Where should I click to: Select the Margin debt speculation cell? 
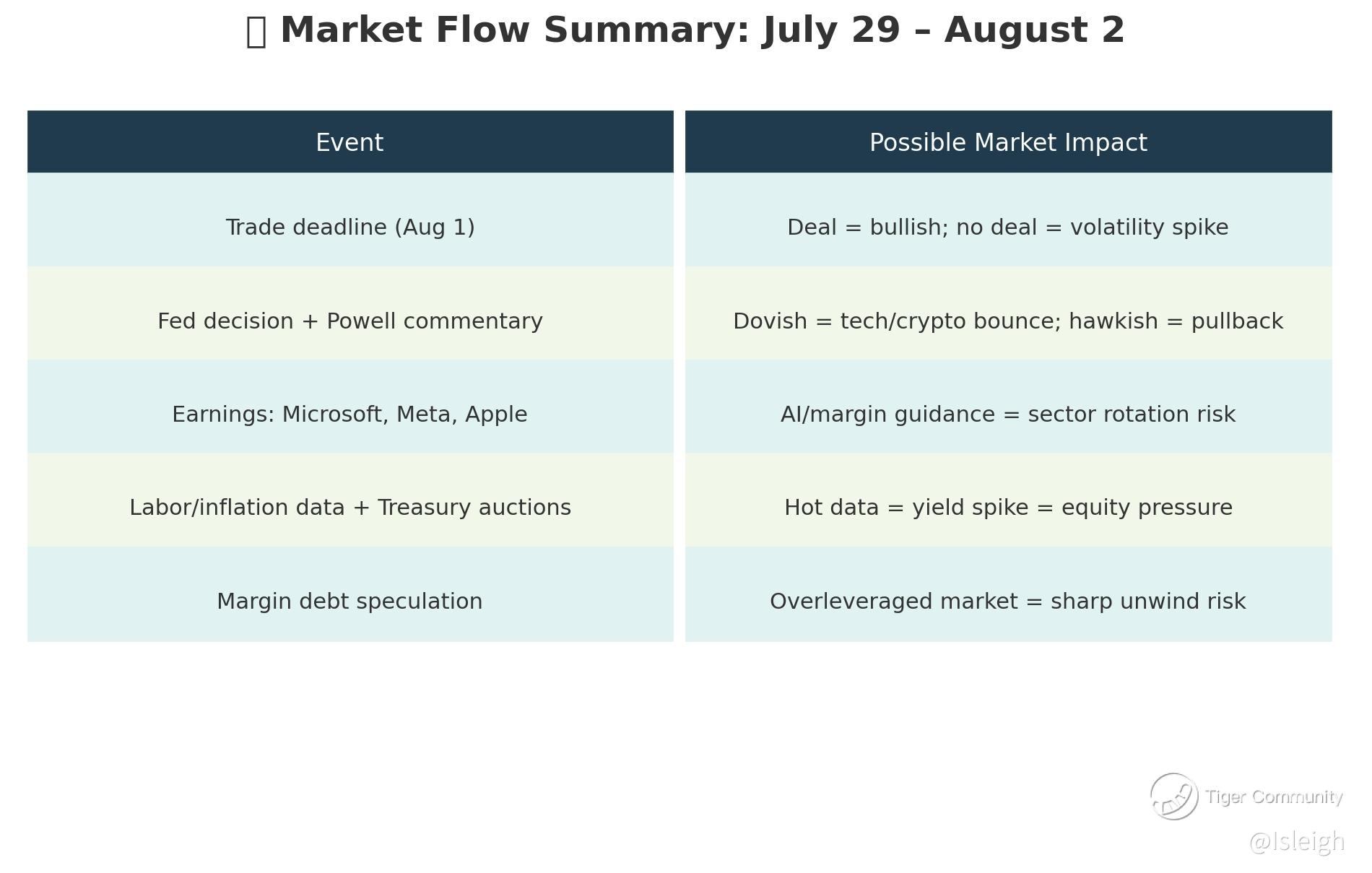[x=349, y=601]
